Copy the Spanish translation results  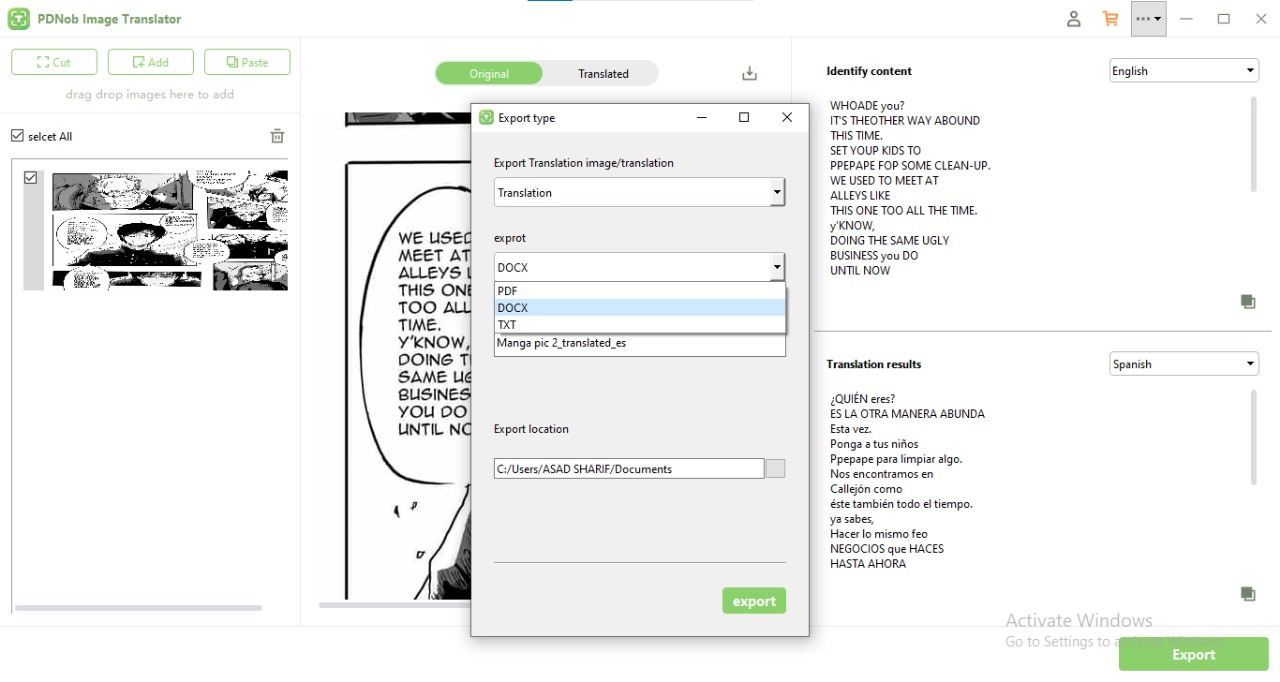click(1248, 593)
